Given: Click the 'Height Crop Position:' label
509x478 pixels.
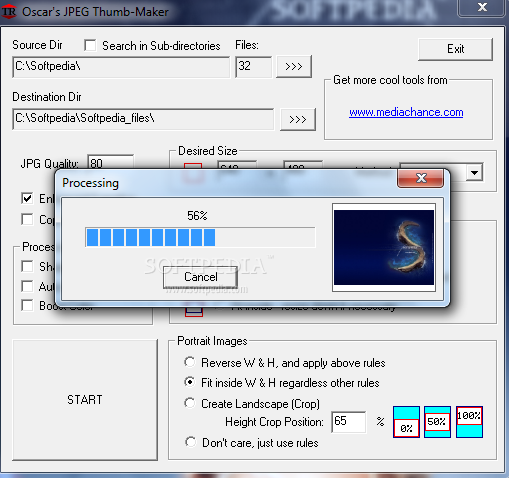Looking at the screenshot, I should [x=274, y=422].
